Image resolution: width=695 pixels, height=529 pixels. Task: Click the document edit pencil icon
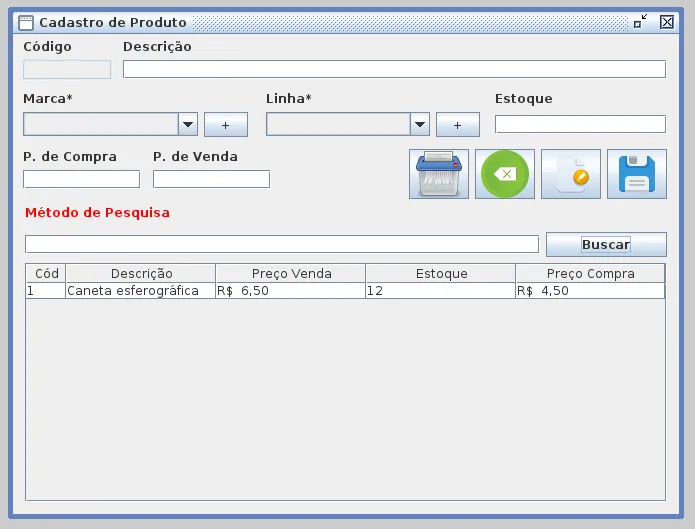click(571, 174)
